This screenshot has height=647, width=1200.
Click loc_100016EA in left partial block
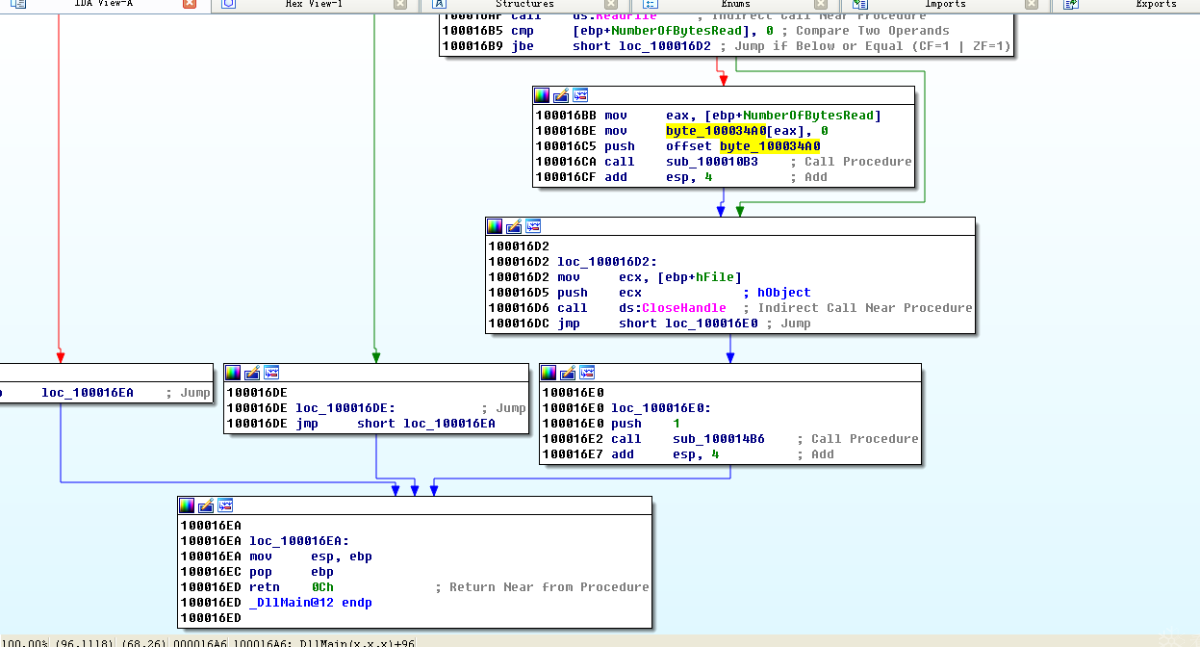(87, 393)
